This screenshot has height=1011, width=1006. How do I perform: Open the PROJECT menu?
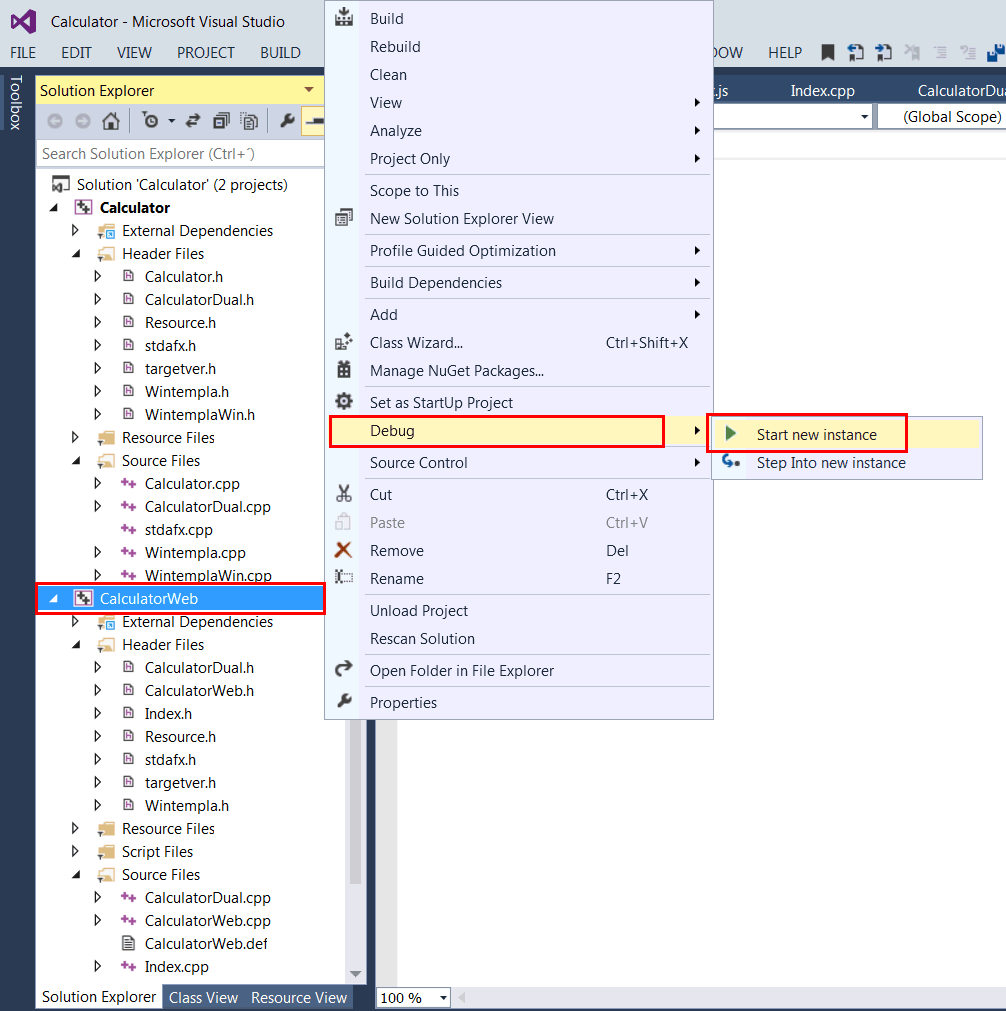tap(206, 53)
